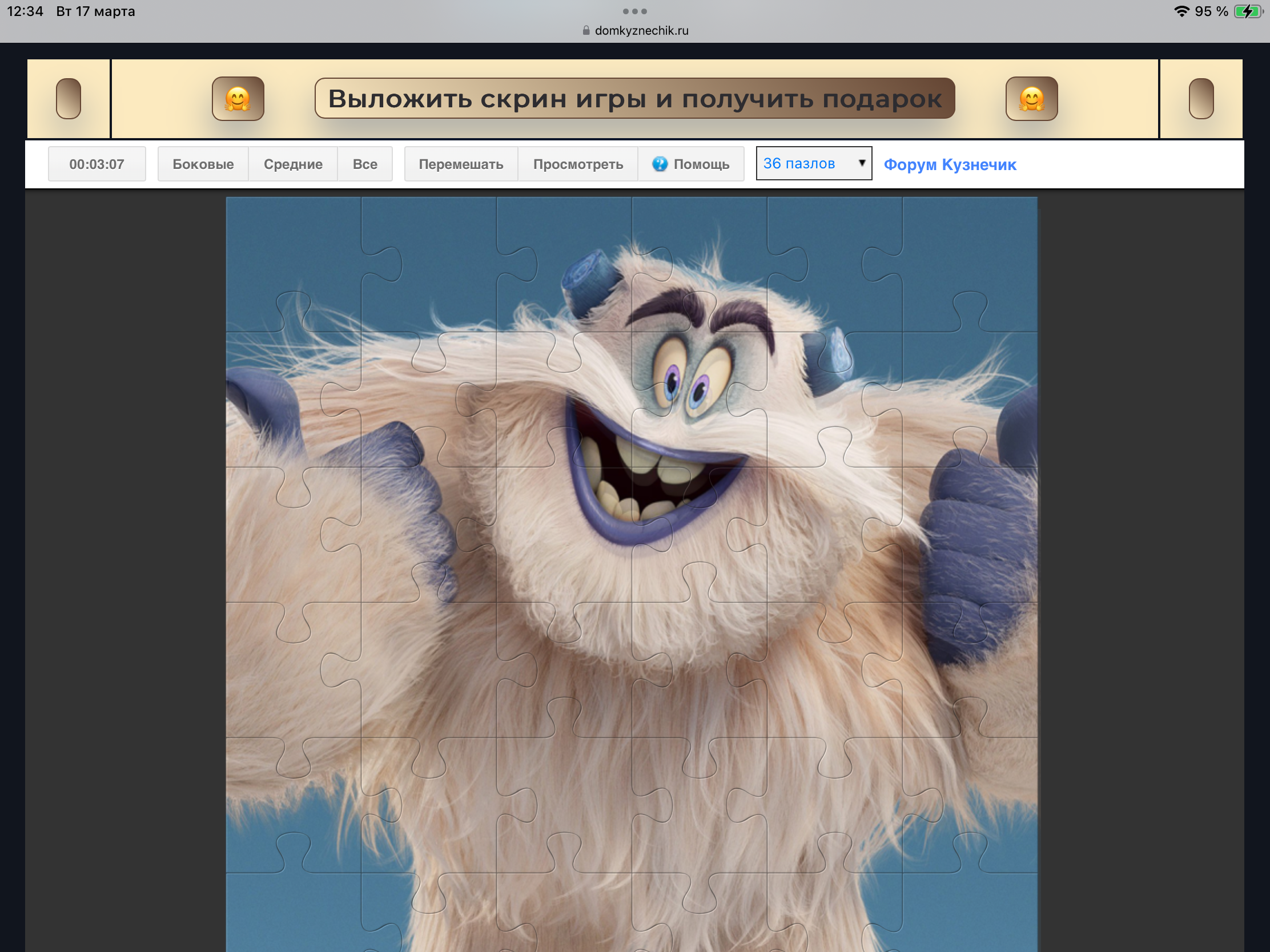Screen dimensions: 1270x952
Task: Tap the three-dots multitasking indicator
Action: (634, 11)
